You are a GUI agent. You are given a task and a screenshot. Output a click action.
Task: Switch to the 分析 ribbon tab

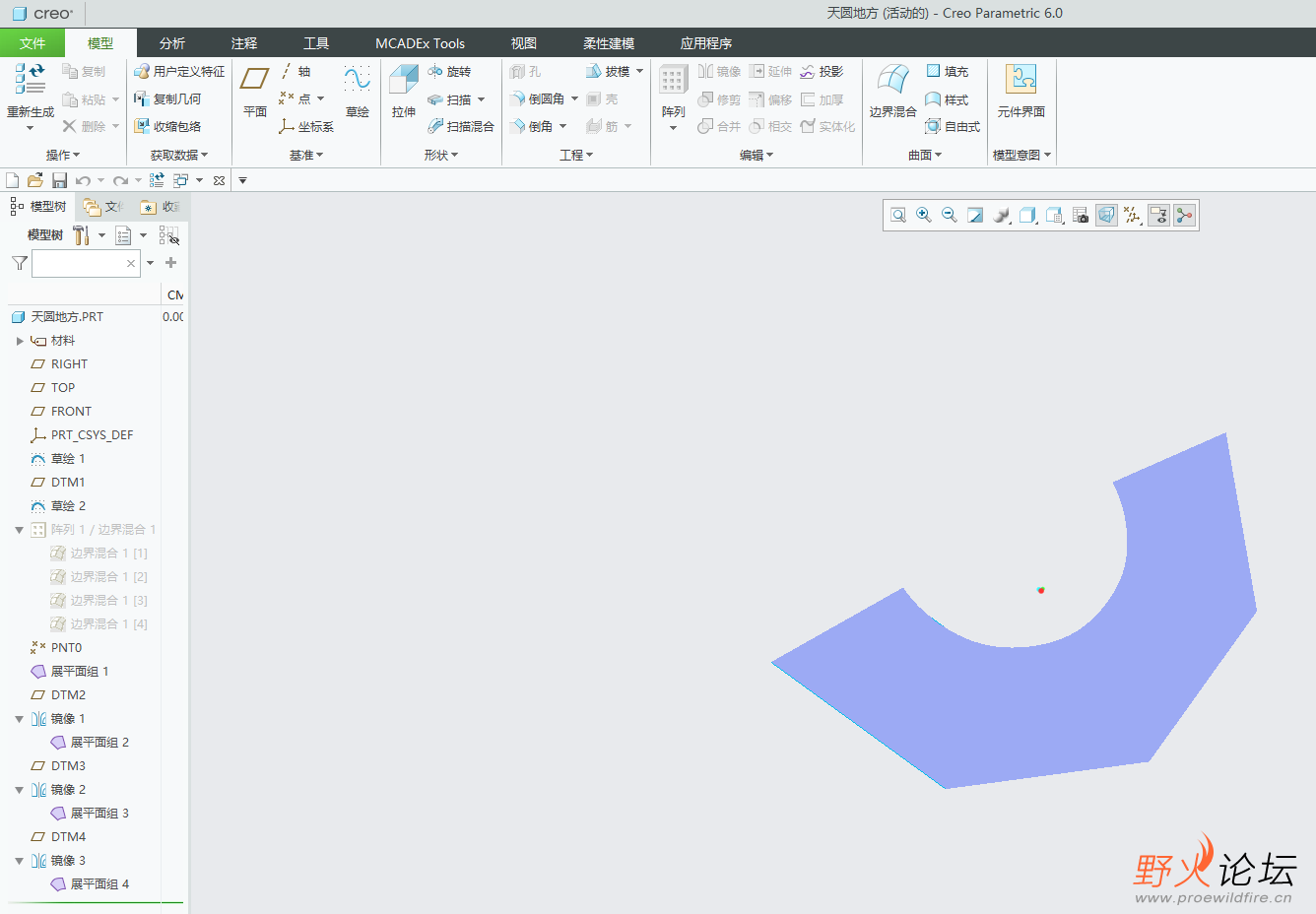pyautogui.click(x=172, y=43)
